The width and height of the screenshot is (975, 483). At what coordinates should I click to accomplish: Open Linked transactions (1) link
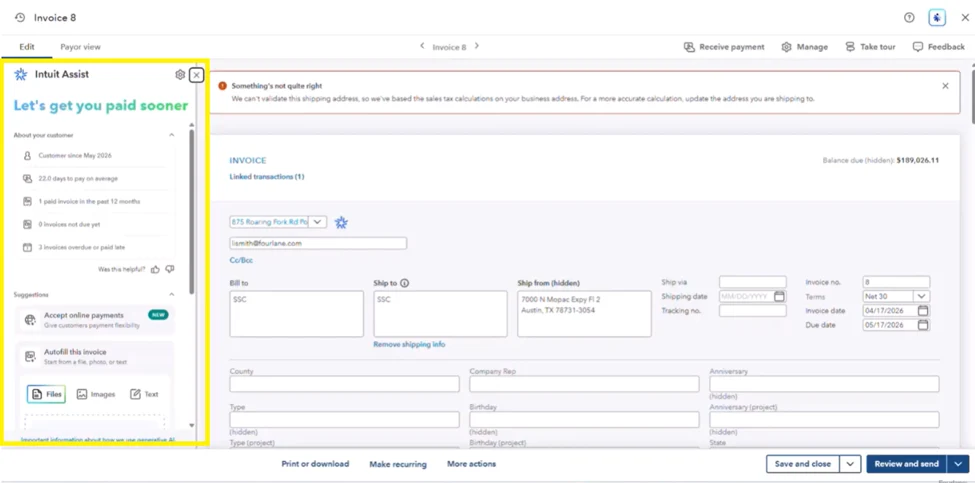coord(267,177)
